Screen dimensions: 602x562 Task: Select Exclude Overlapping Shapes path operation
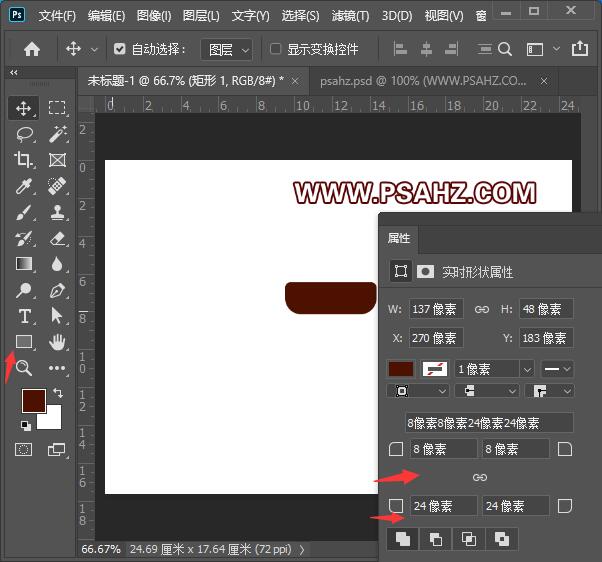(x=502, y=539)
